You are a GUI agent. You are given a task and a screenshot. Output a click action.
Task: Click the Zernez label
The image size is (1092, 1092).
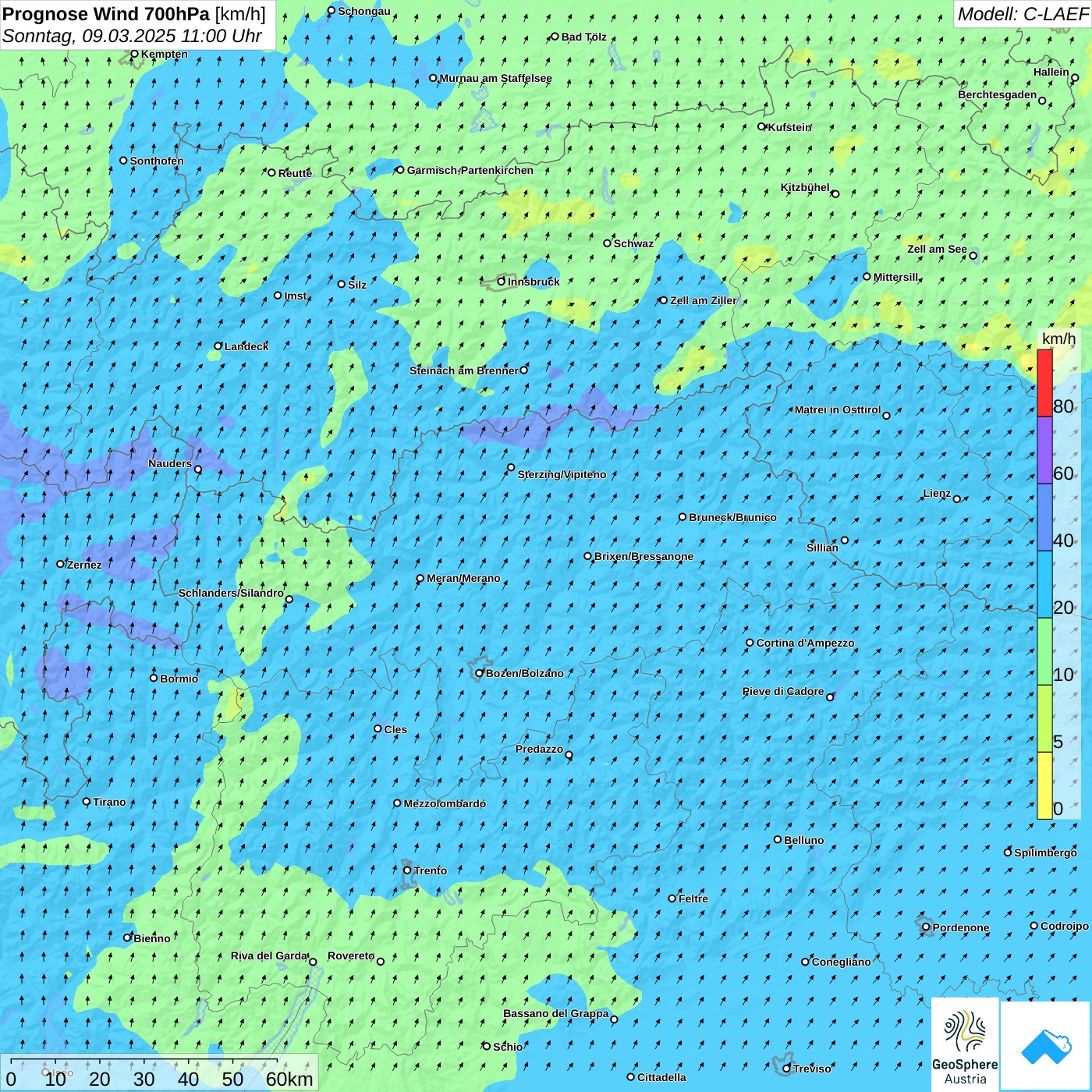click(84, 565)
